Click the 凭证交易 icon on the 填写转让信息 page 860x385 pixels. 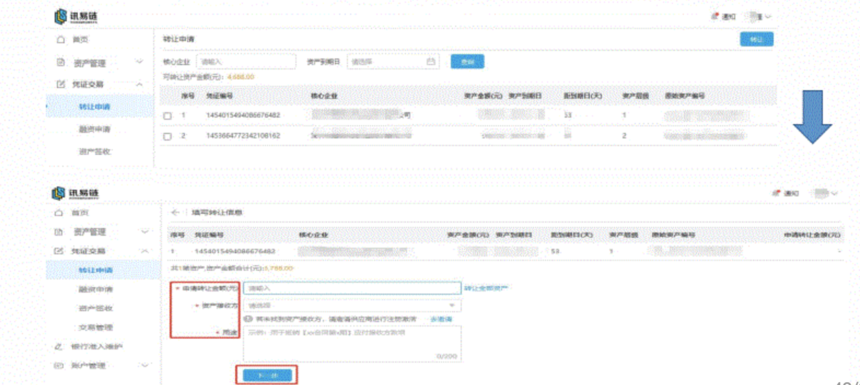coord(59,251)
